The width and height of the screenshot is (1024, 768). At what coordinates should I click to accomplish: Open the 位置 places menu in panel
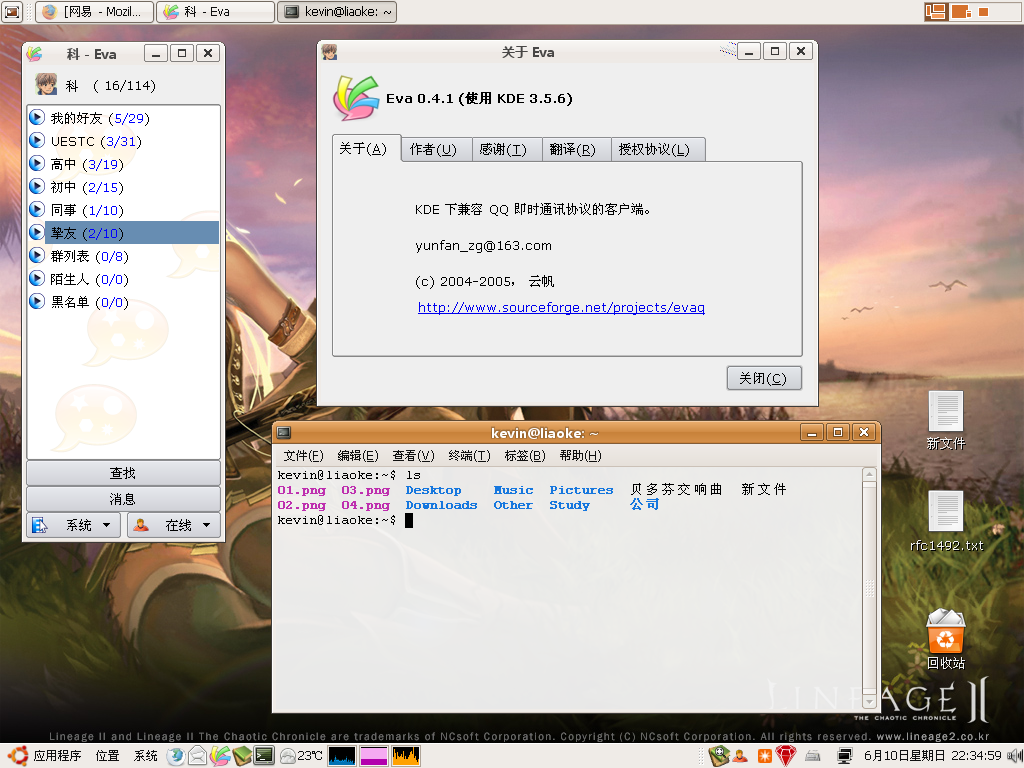coord(108,756)
